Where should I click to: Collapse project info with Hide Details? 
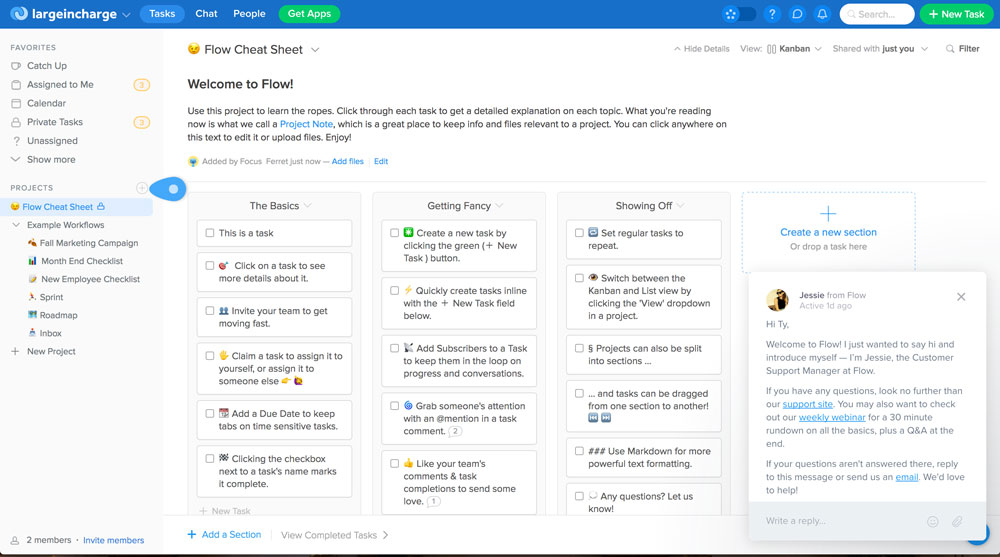pyautogui.click(x=702, y=48)
